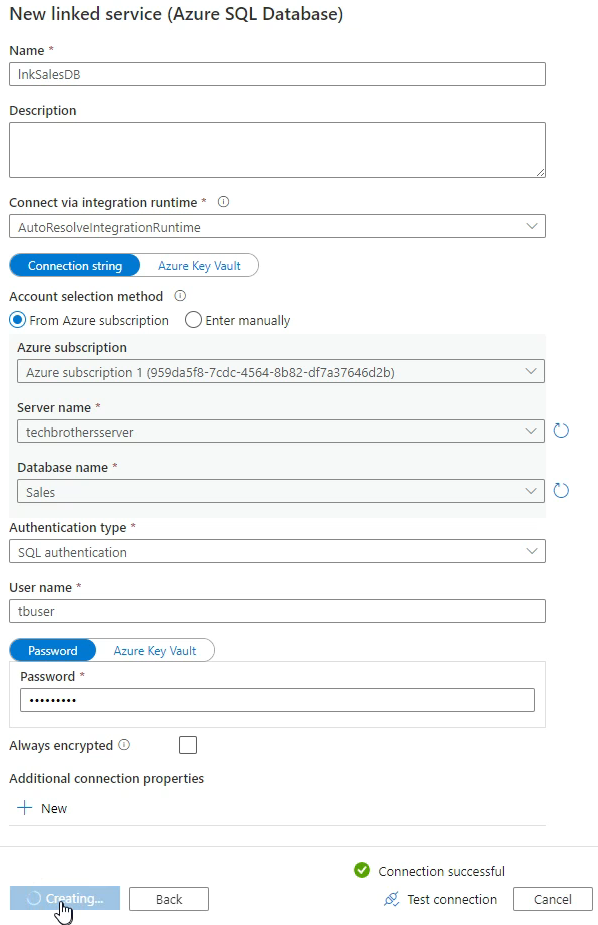Select the Enter manually radio button
The height and width of the screenshot is (925, 598).
tap(191, 319)
